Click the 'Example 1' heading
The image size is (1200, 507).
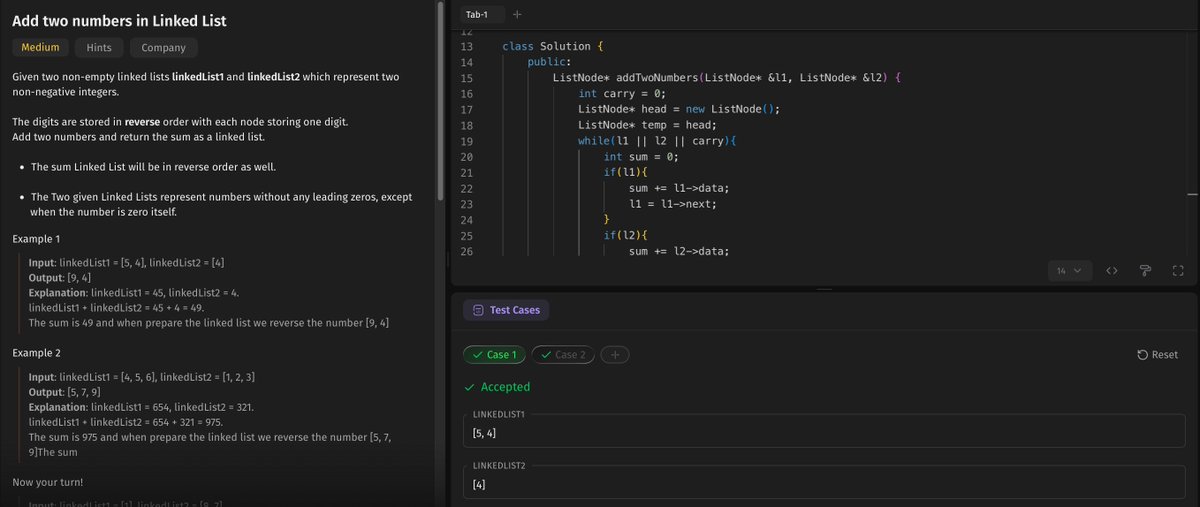click(36, 240)
